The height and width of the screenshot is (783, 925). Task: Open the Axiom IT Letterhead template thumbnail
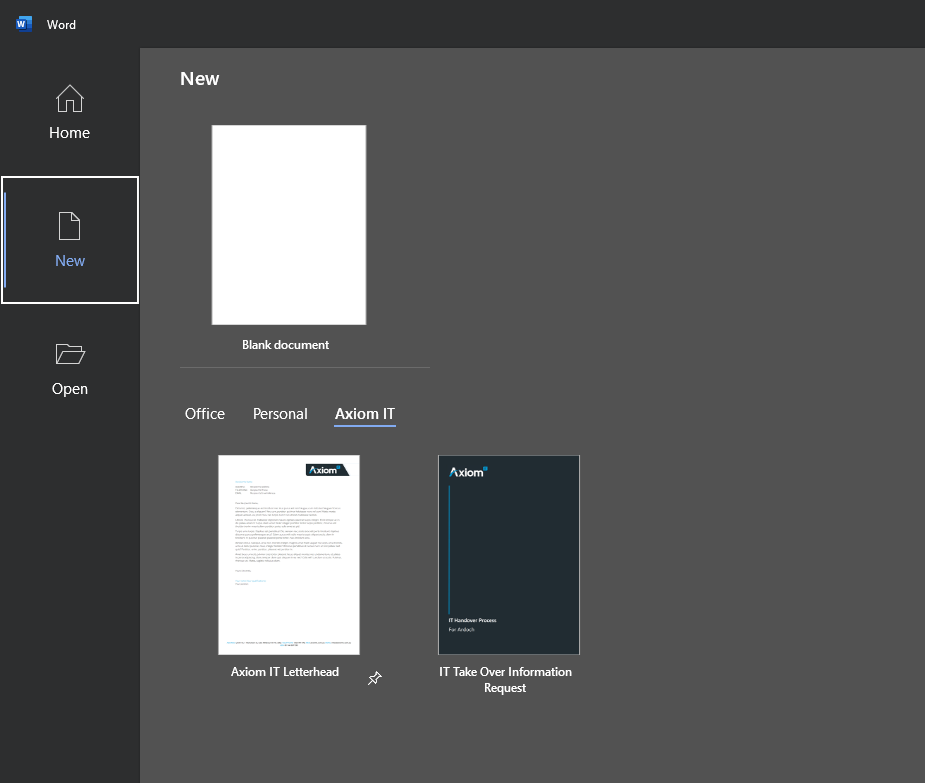pyautogui.click(x=289, y=555)
